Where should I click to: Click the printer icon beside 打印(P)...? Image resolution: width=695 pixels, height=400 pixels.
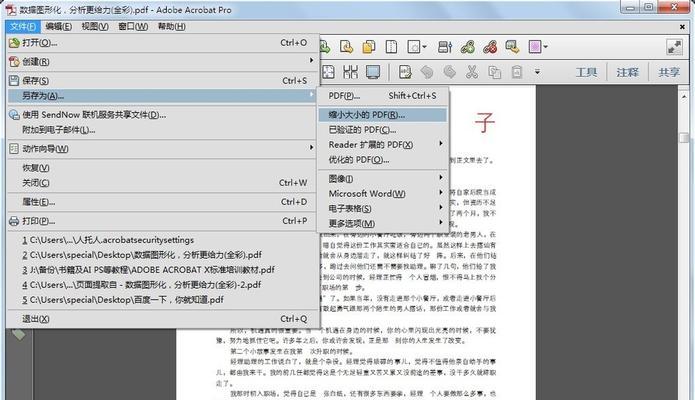tap(14, 221)
